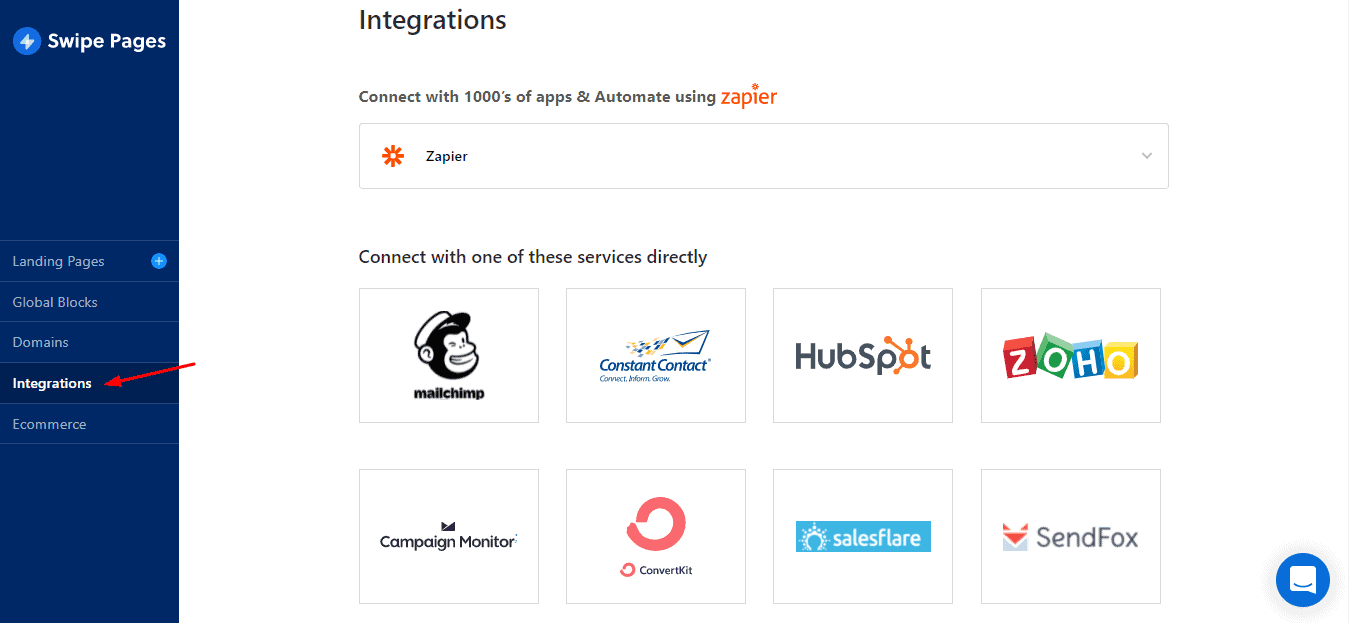Click the plus icon next to Landing Pages

click(x=158, y=261)
